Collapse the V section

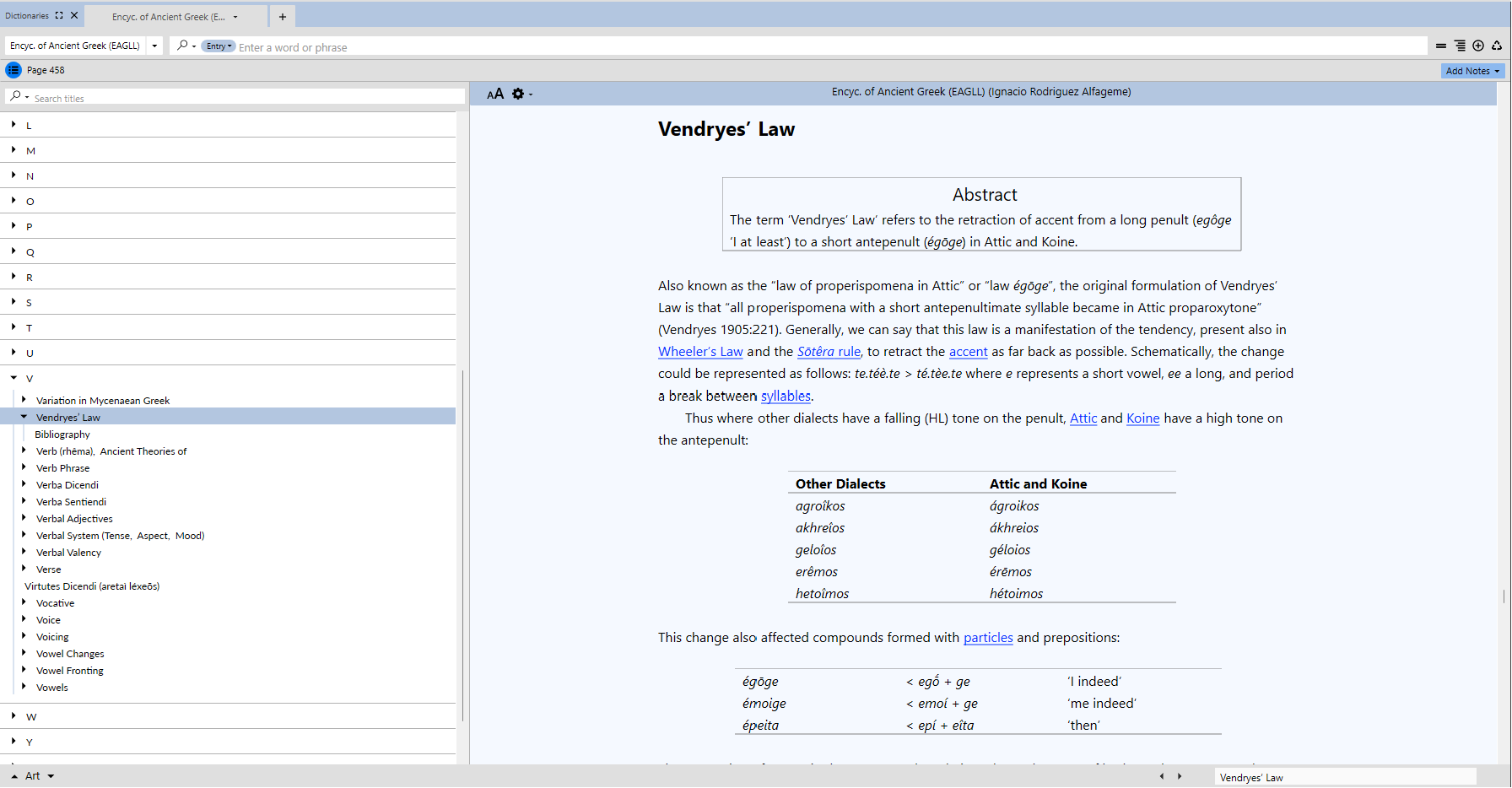click(x=13, y=378)
